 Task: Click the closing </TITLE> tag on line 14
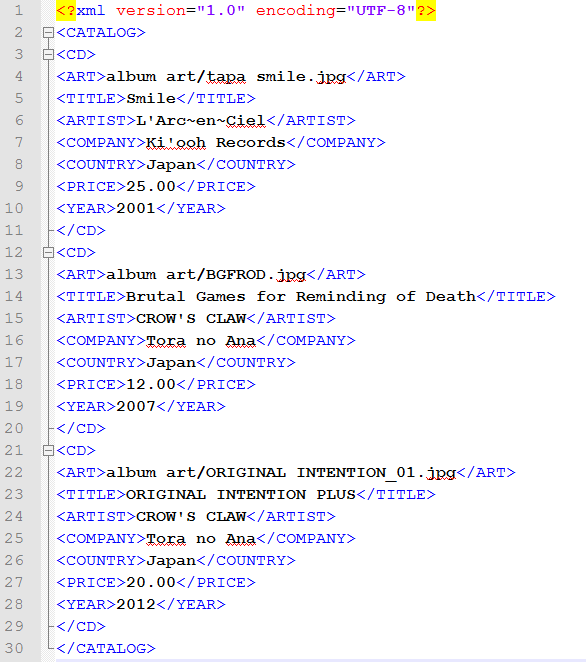(516, 297)
